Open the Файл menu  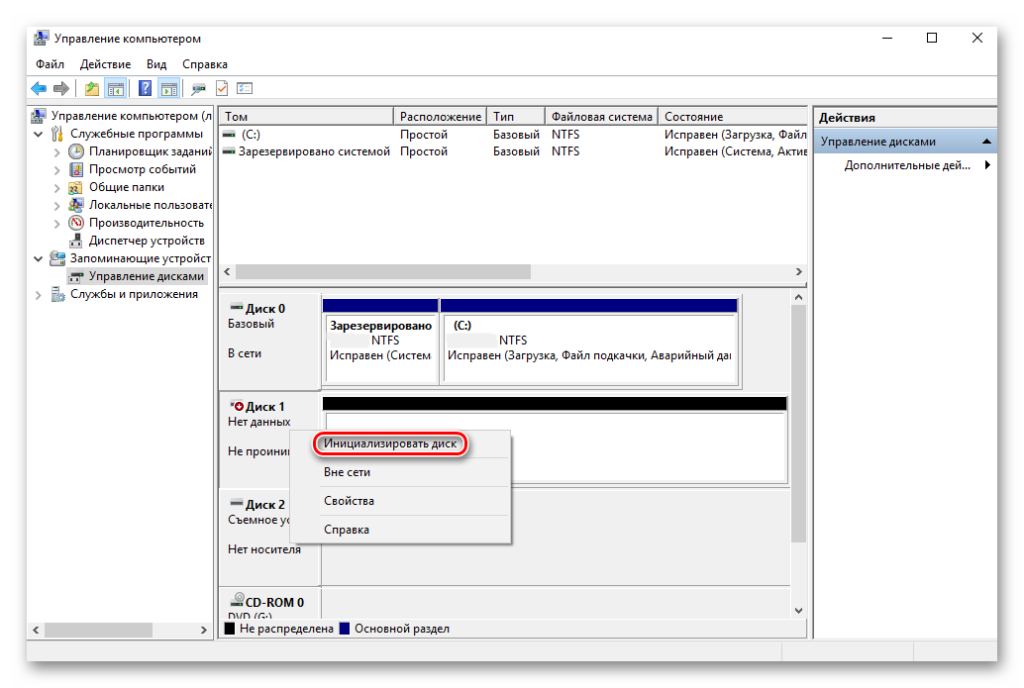click(x=50, y=64)
